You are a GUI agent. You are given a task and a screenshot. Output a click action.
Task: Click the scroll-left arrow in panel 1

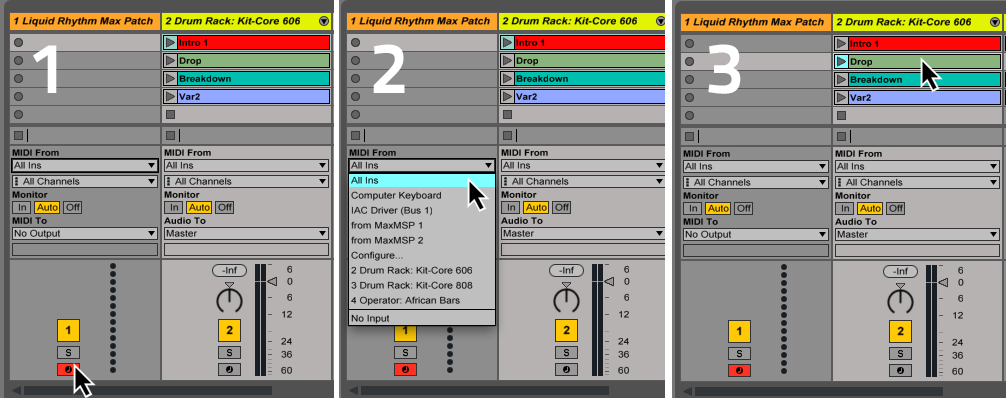[x=16, y=390]
